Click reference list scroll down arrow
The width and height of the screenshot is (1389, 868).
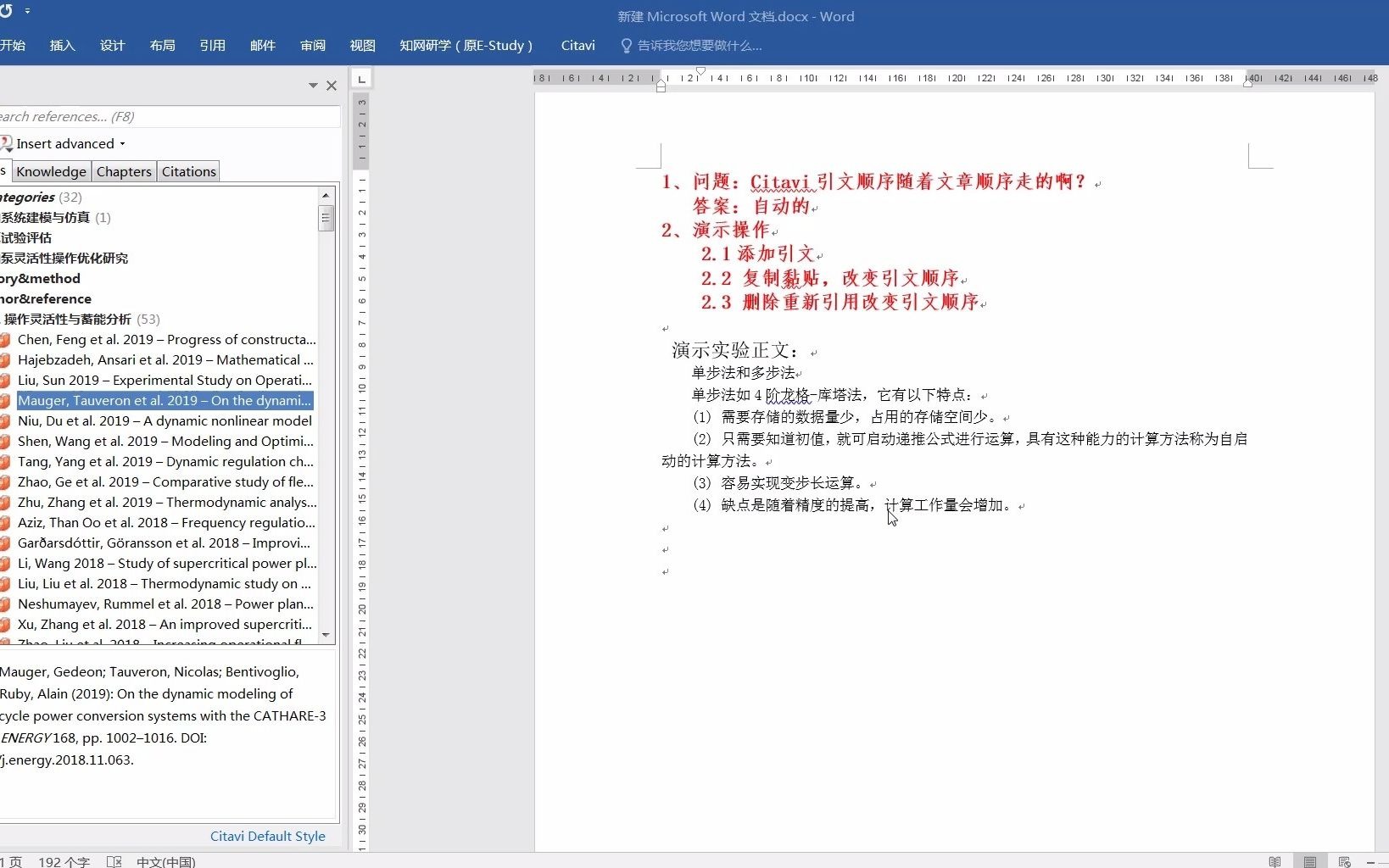click(326, 635)
